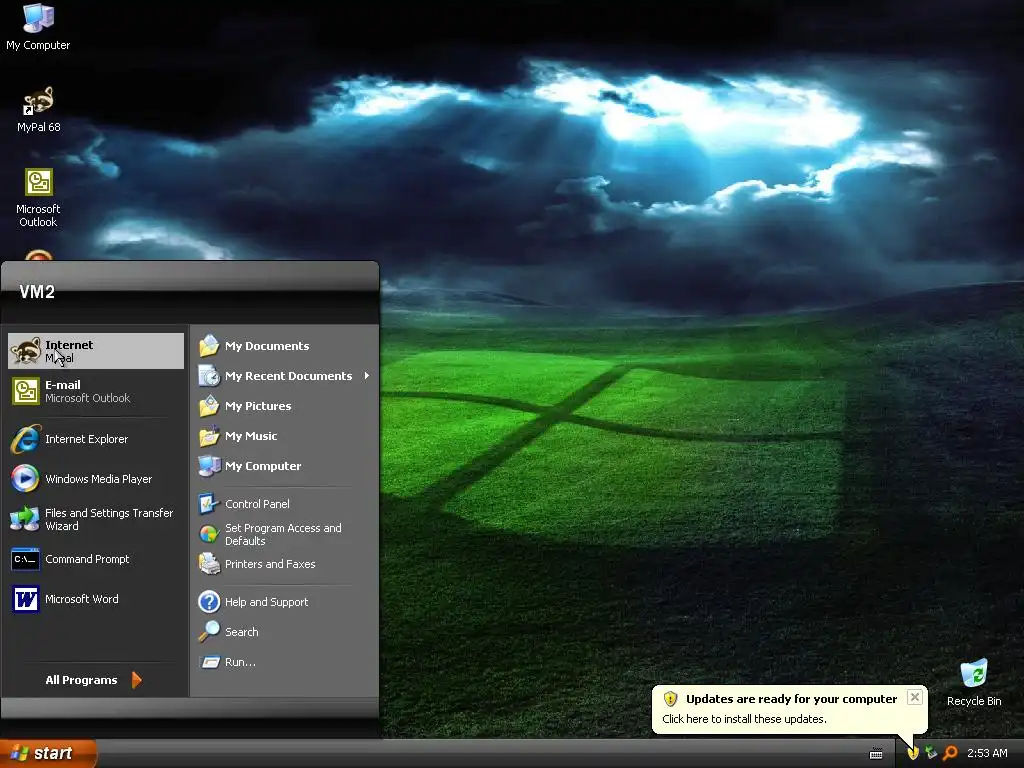Expand the All Programs list
This screenshot has height=768, width=1024.
93,680
